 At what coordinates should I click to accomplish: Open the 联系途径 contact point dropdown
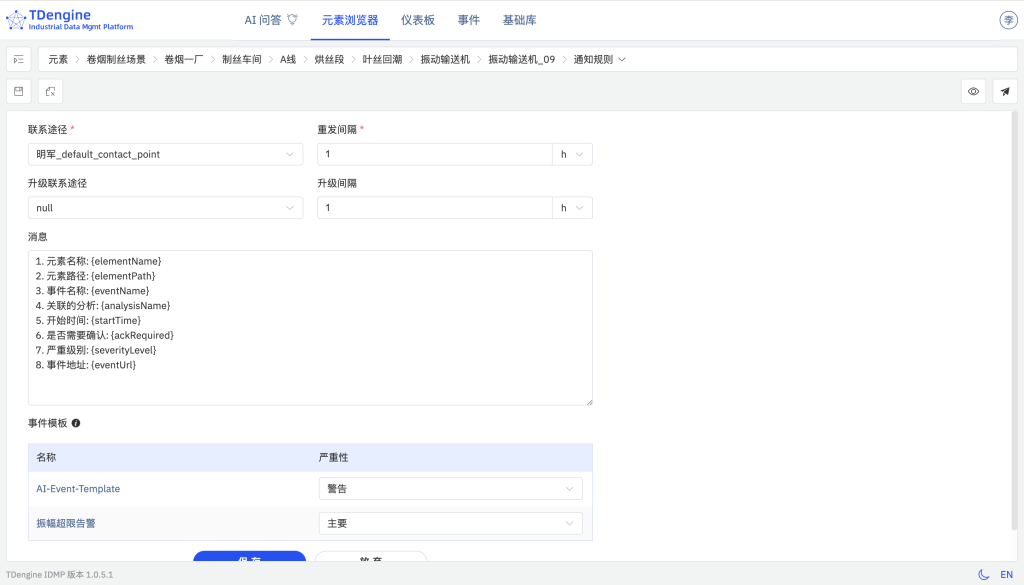tap(165, 154)
